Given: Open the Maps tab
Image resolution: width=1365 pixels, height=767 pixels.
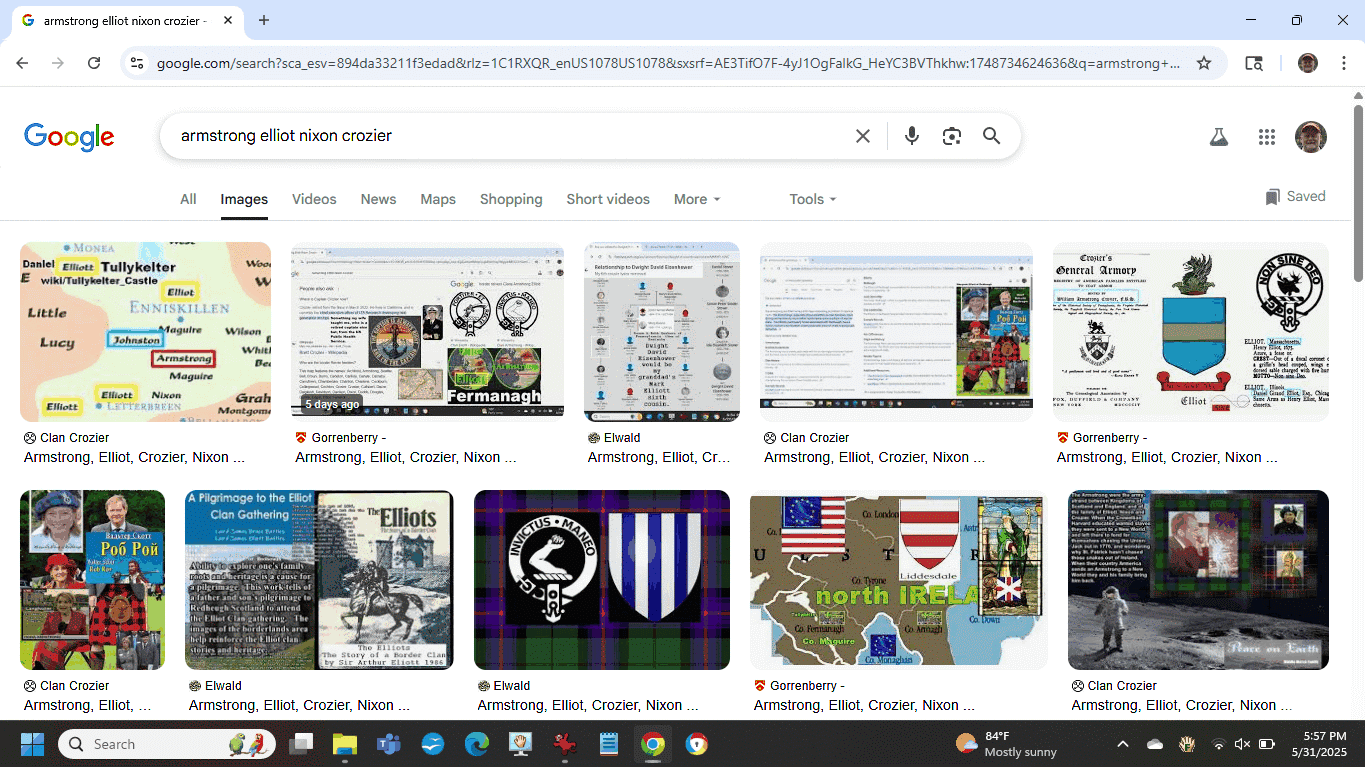Looking at the screenshot, I should point(438,199).
